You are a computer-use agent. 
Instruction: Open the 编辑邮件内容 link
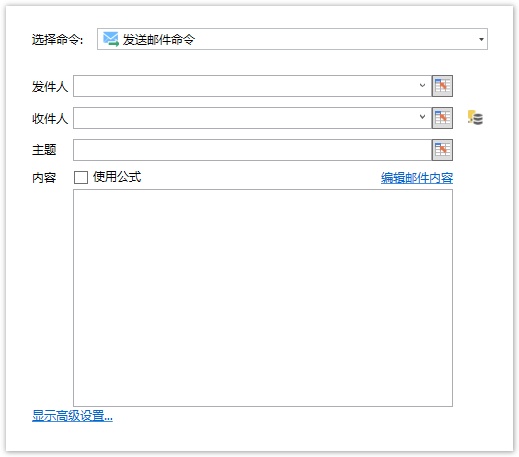417,178
